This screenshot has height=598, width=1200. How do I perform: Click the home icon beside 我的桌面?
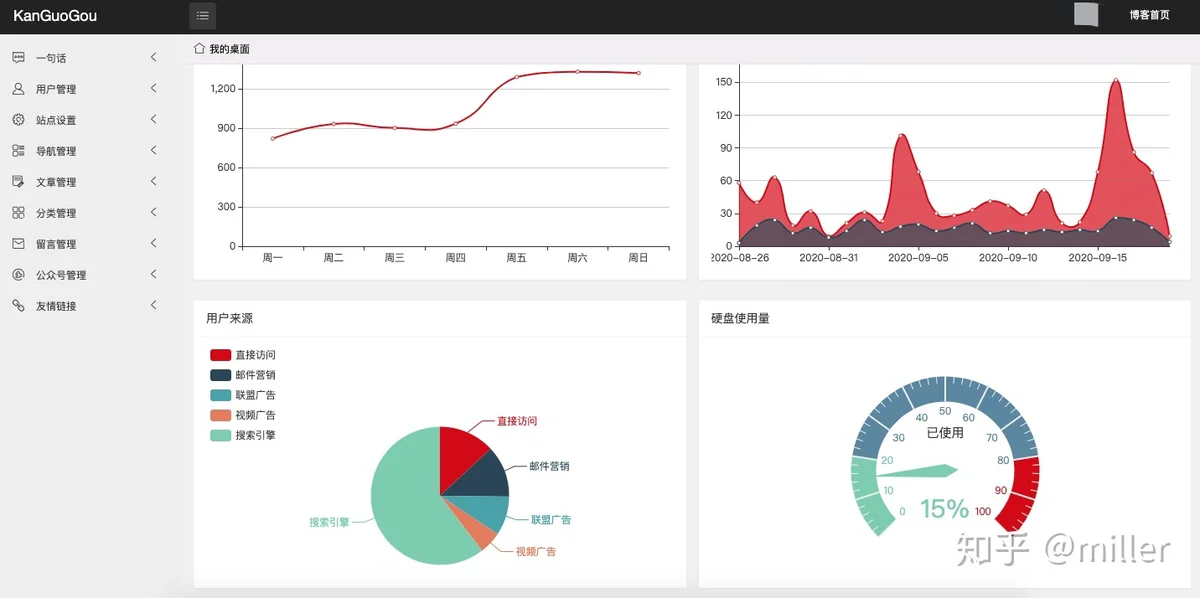click(x=199, y=48)
